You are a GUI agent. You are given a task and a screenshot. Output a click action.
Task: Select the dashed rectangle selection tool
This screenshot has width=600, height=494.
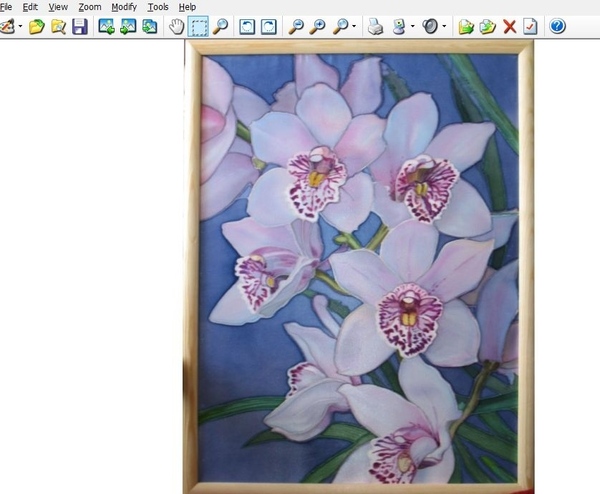click(198, 26)
